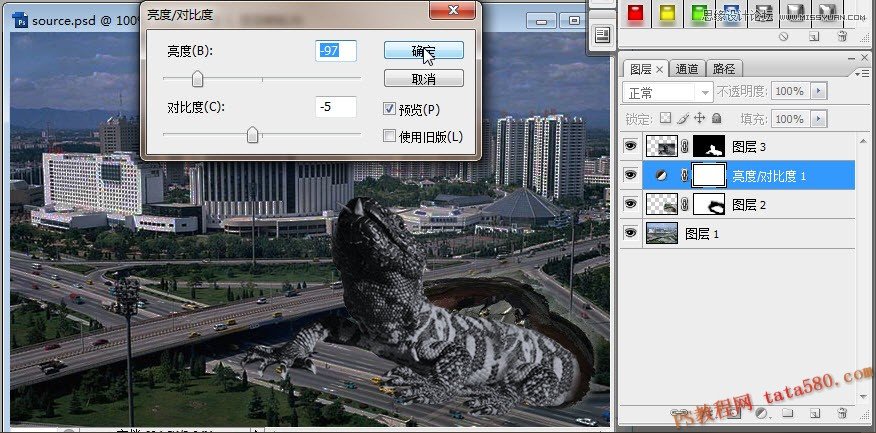Switch to the 通道 tab
Screen dimensions: 876x433
coord(687,69)
